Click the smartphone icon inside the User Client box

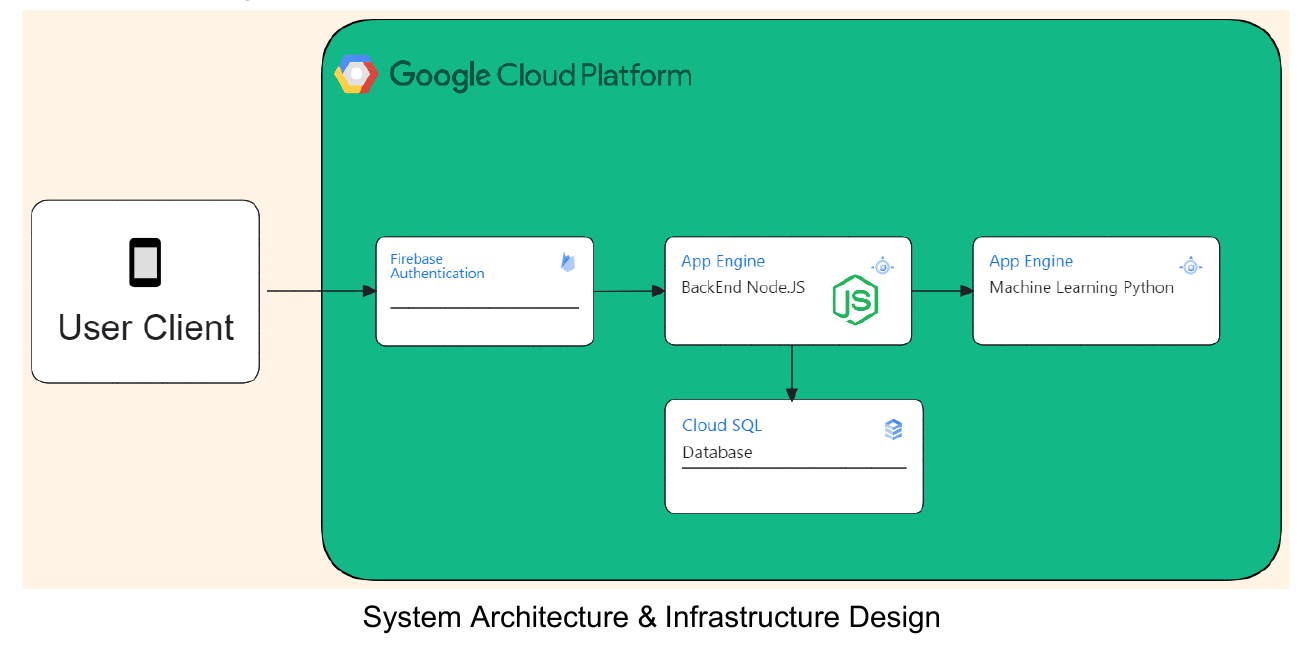click(x=144, y=260)
